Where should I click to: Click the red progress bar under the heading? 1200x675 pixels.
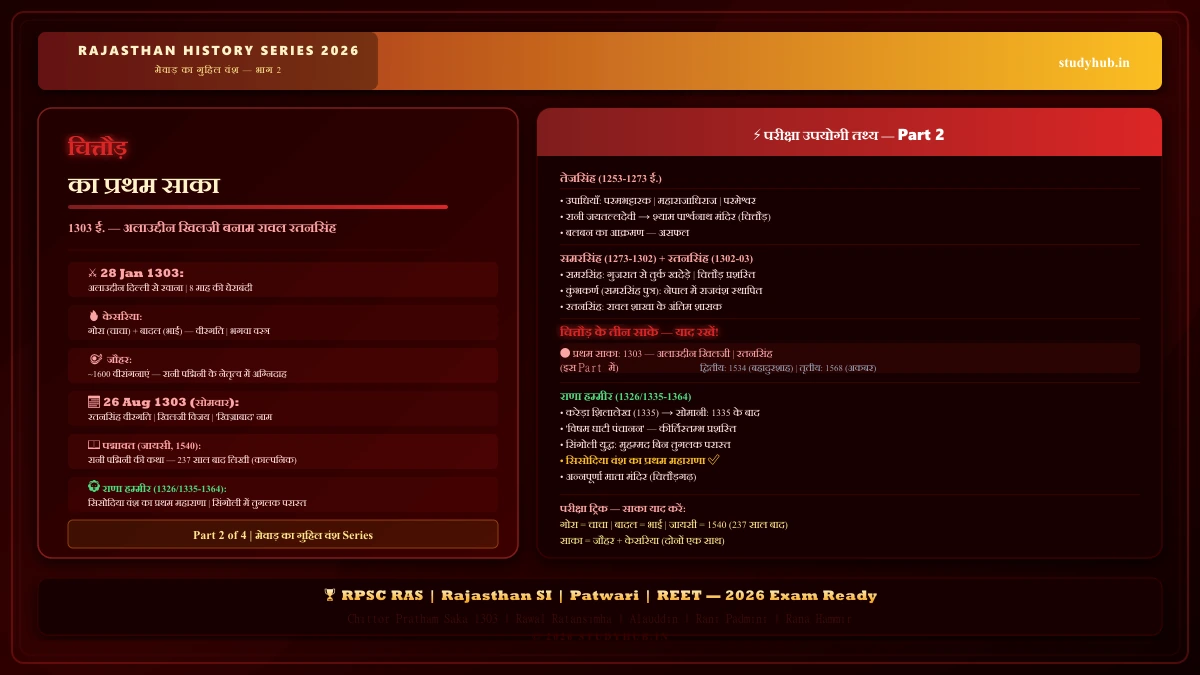coord(258,207)
